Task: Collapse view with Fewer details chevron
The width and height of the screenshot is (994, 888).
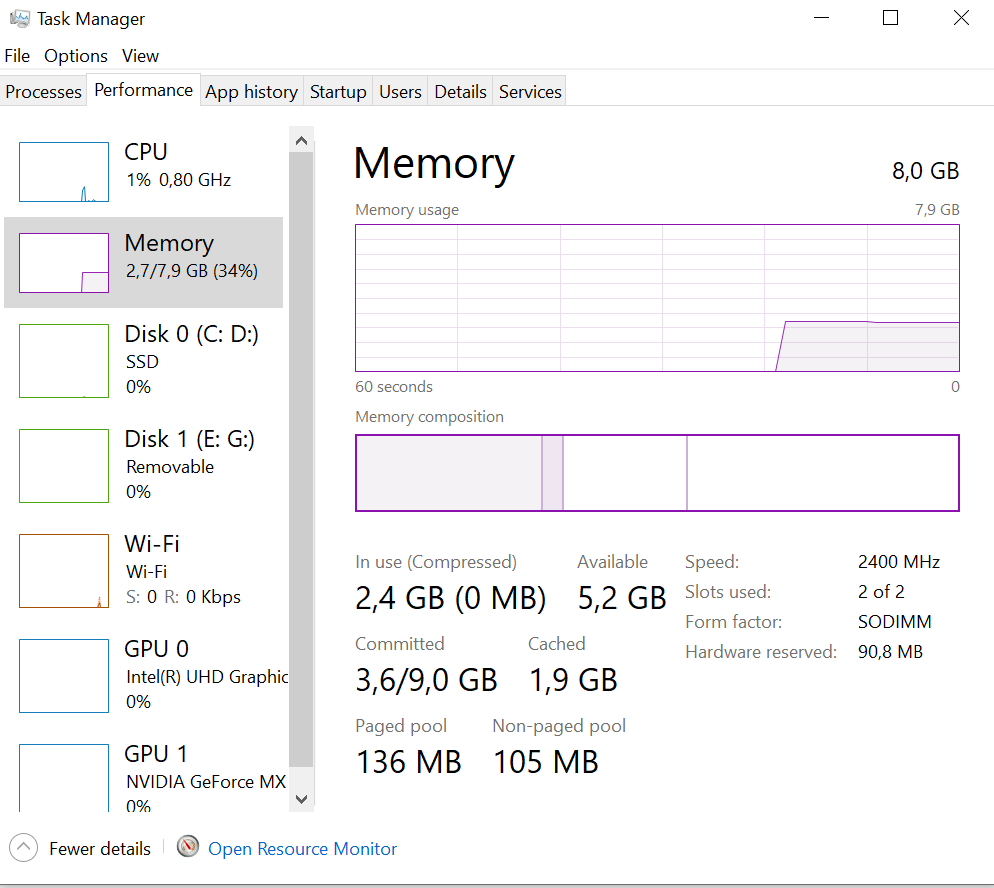Action: point(24,848)
